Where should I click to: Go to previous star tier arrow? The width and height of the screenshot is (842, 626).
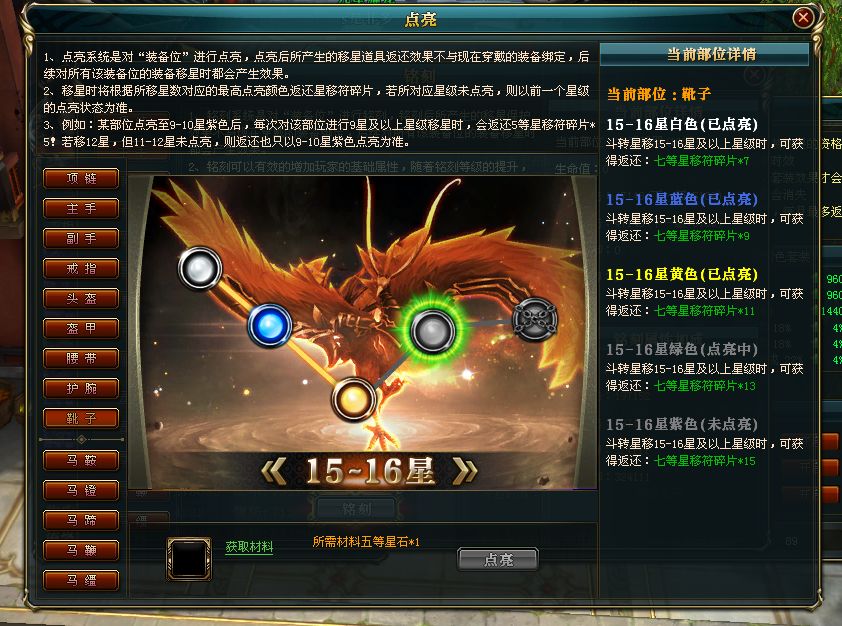click(274, 471)
